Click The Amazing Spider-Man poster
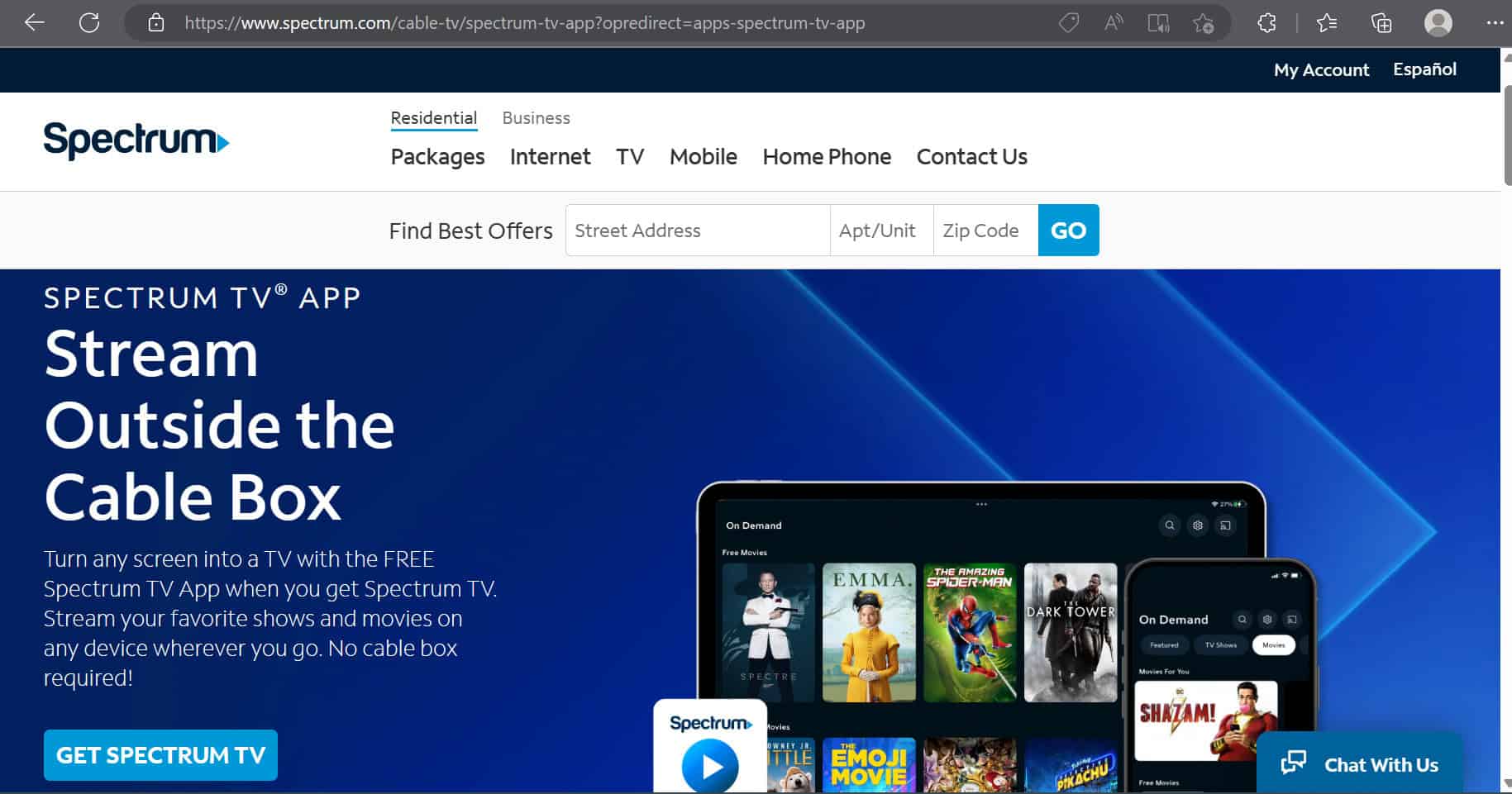Viewport: 1512px width, 794px height. 970,632
